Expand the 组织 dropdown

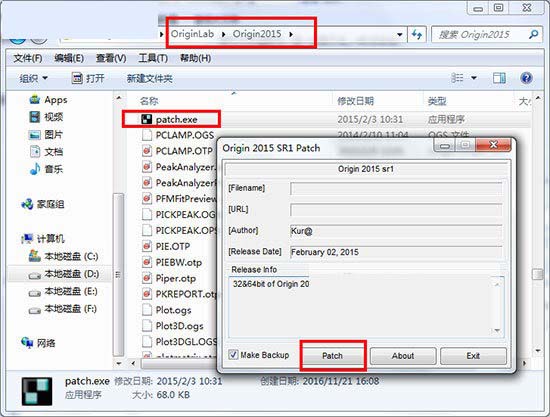(x=33, y=78)
